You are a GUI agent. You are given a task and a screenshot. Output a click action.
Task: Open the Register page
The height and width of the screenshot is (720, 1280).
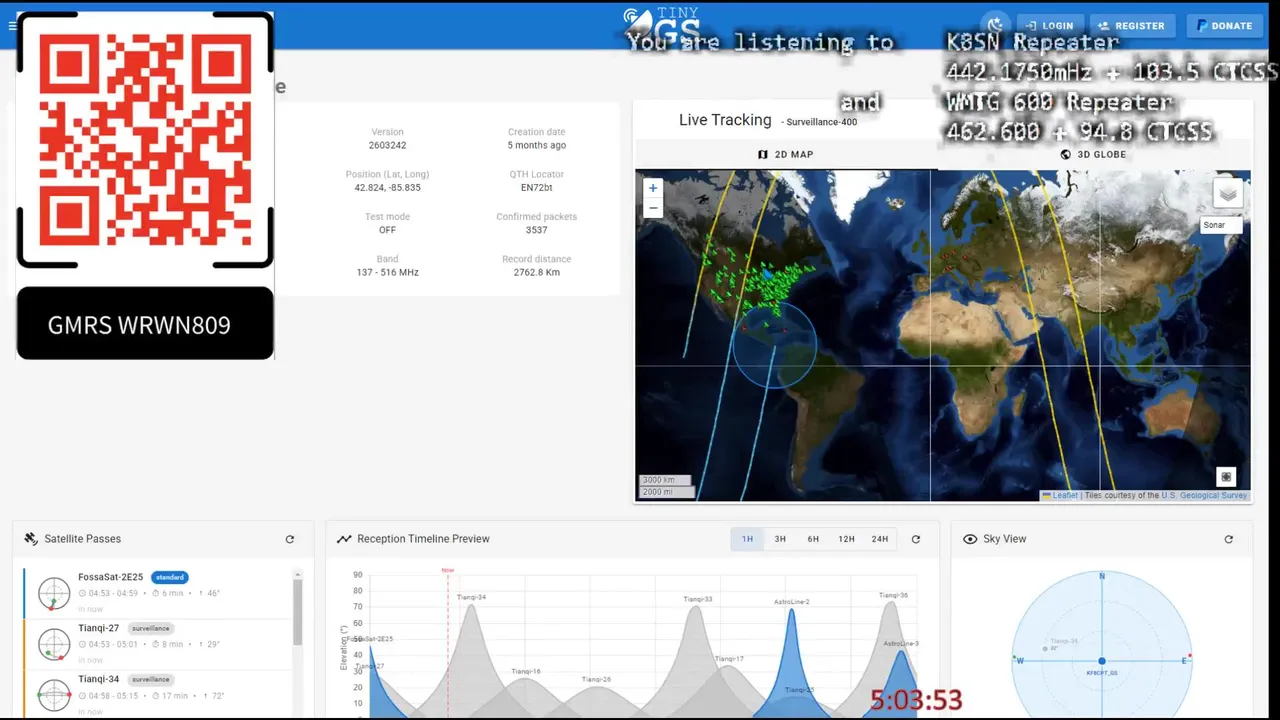tap(1131, 26)
